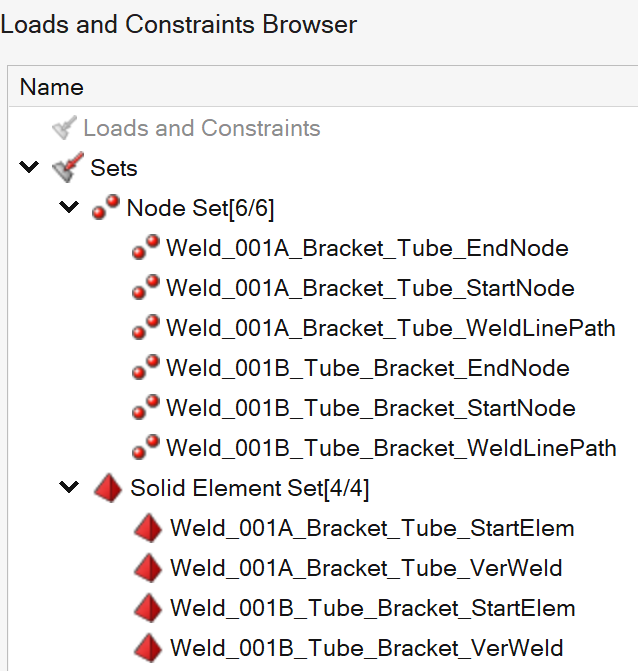Click the Loads and Constraints root icon
The image size is (638, 671).
(x=64, y=128)
